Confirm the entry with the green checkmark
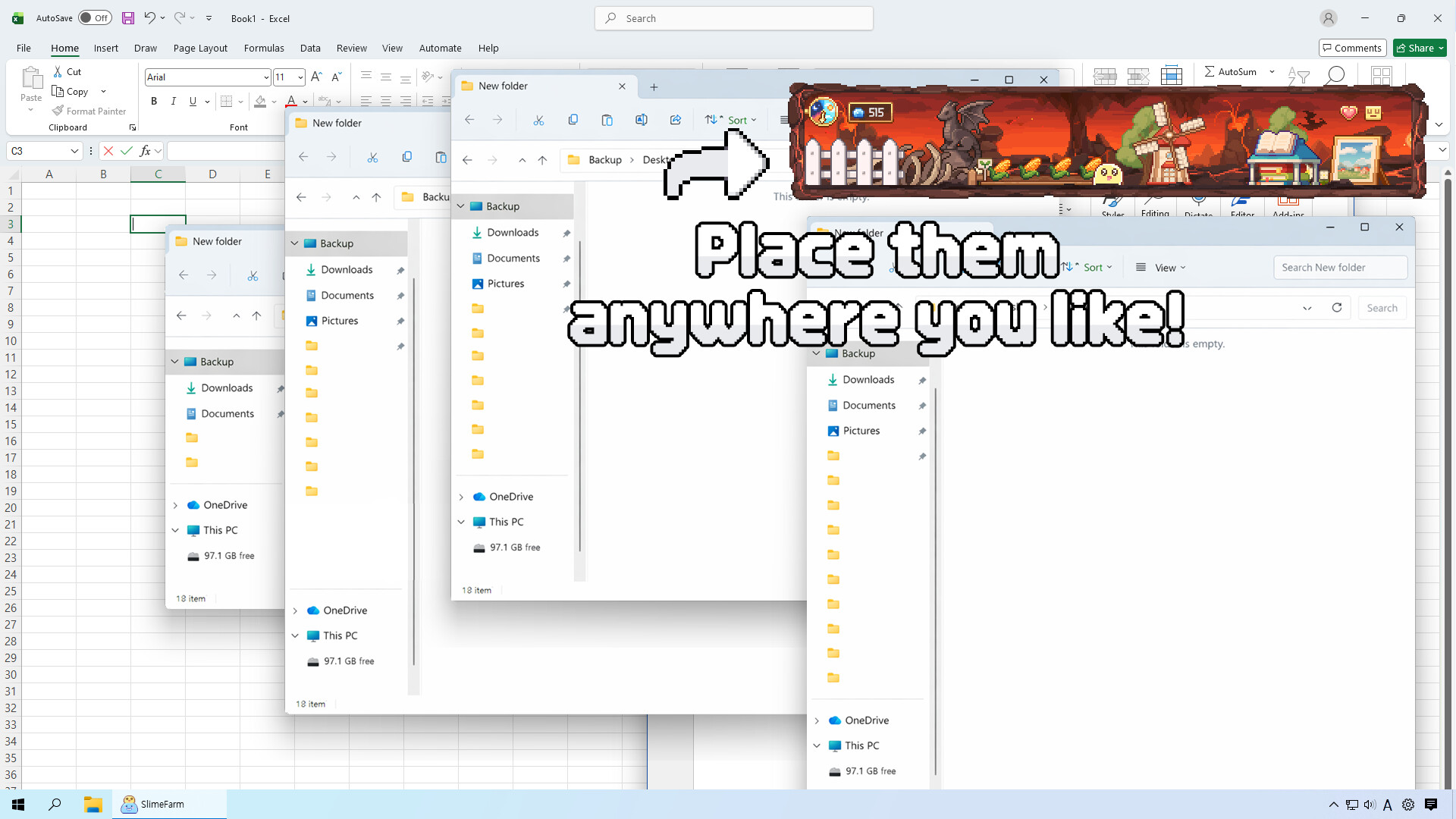The height and width of the screenshot is (819, 1456). click(x=127, y=151)
